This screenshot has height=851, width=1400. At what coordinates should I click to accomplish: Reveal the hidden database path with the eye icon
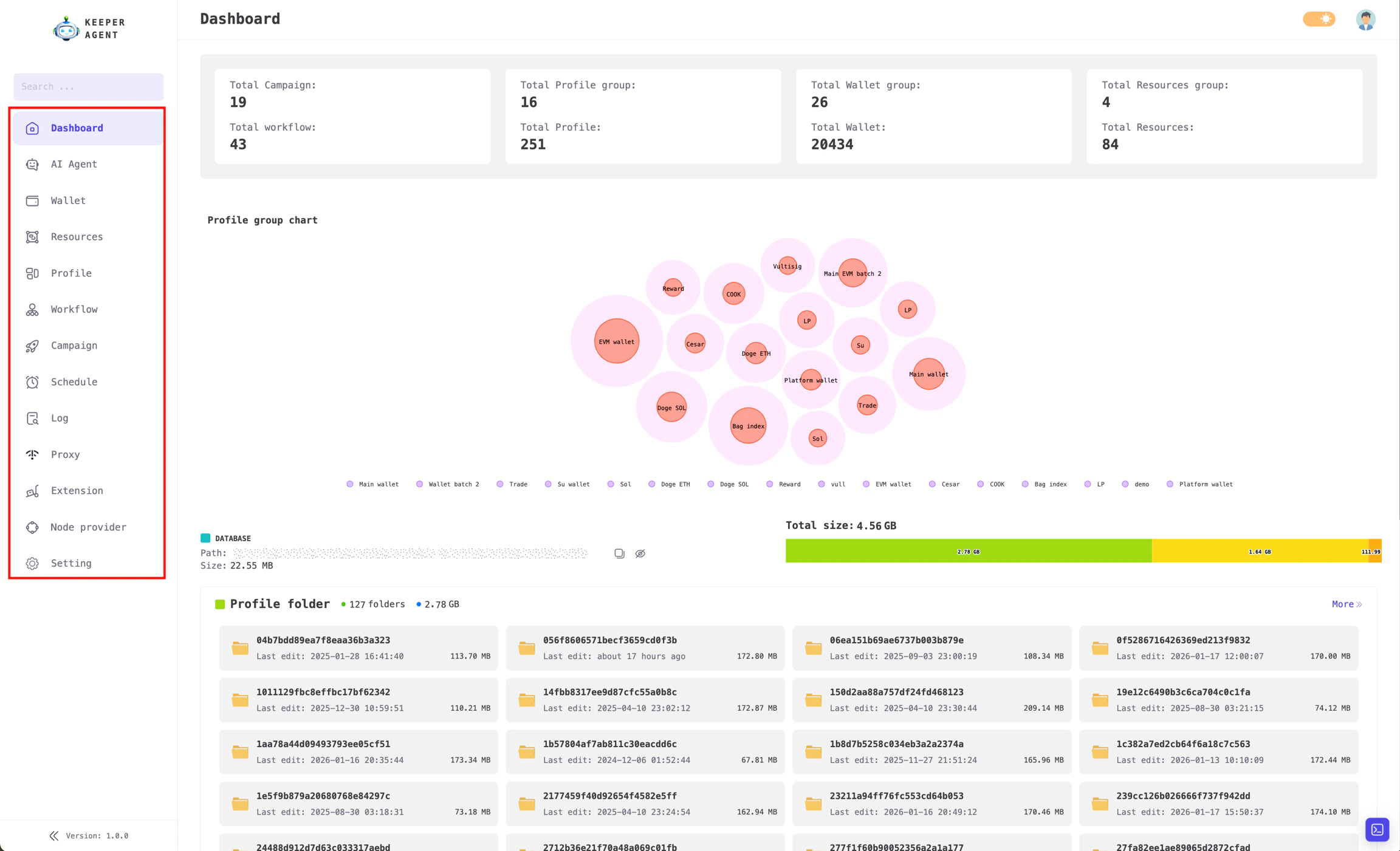pos(640,553)
